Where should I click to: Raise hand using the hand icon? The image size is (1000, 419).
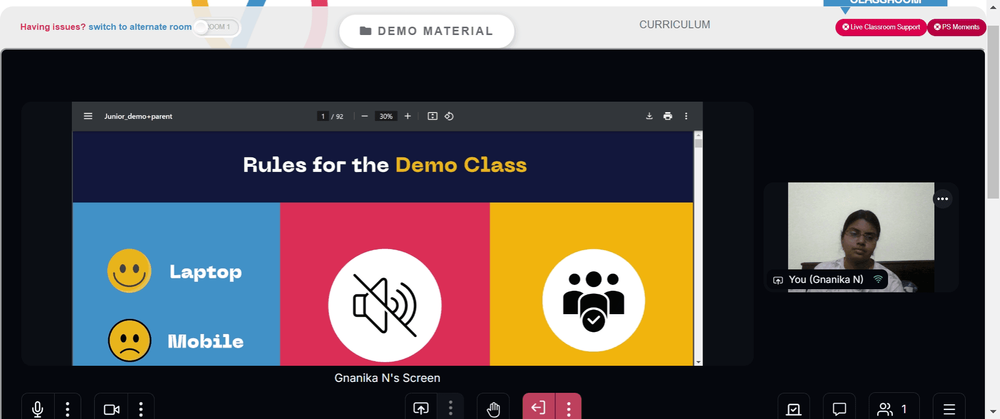[493, 409]
